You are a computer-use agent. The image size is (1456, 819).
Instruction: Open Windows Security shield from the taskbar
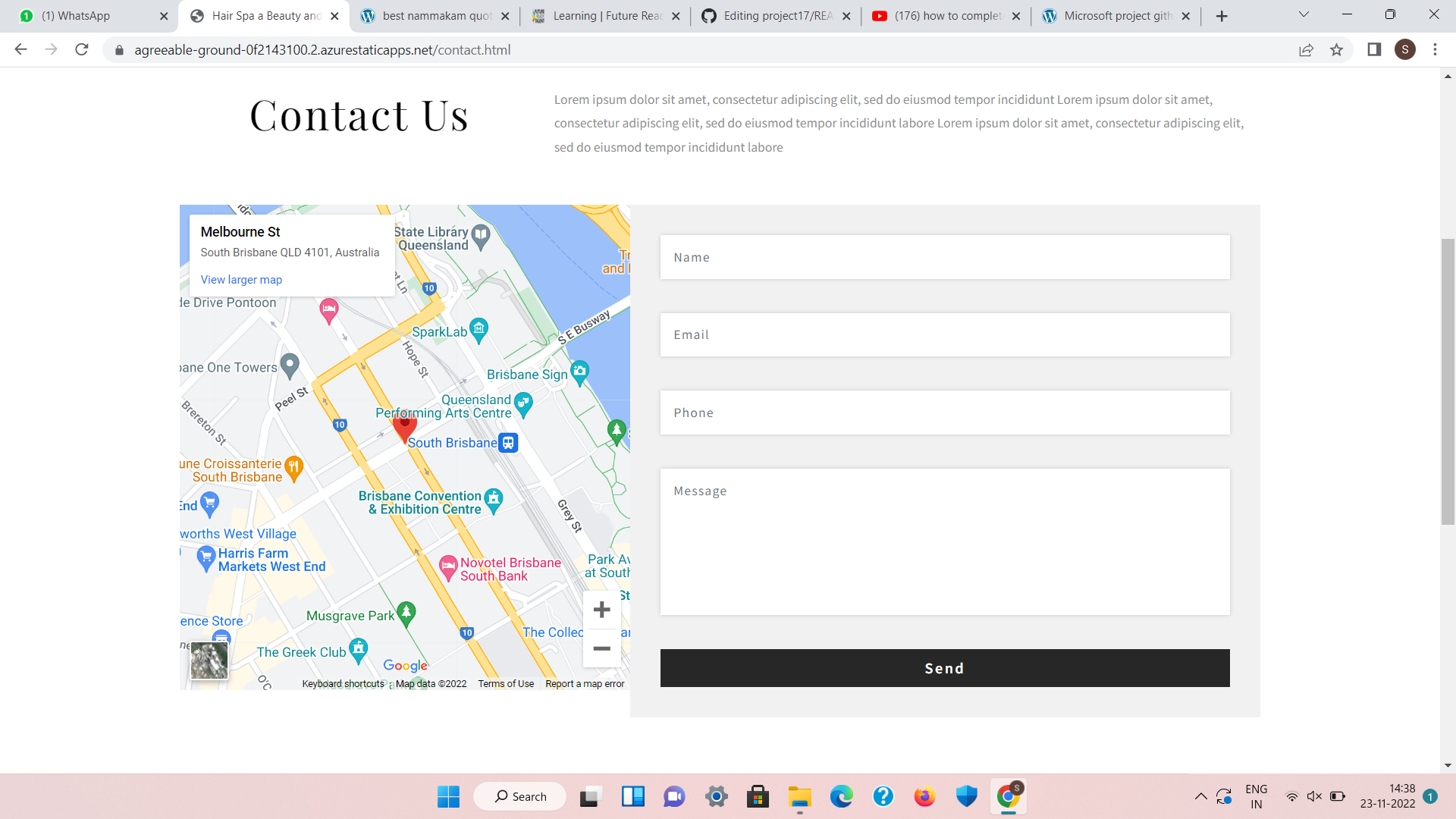coord(966,796)
